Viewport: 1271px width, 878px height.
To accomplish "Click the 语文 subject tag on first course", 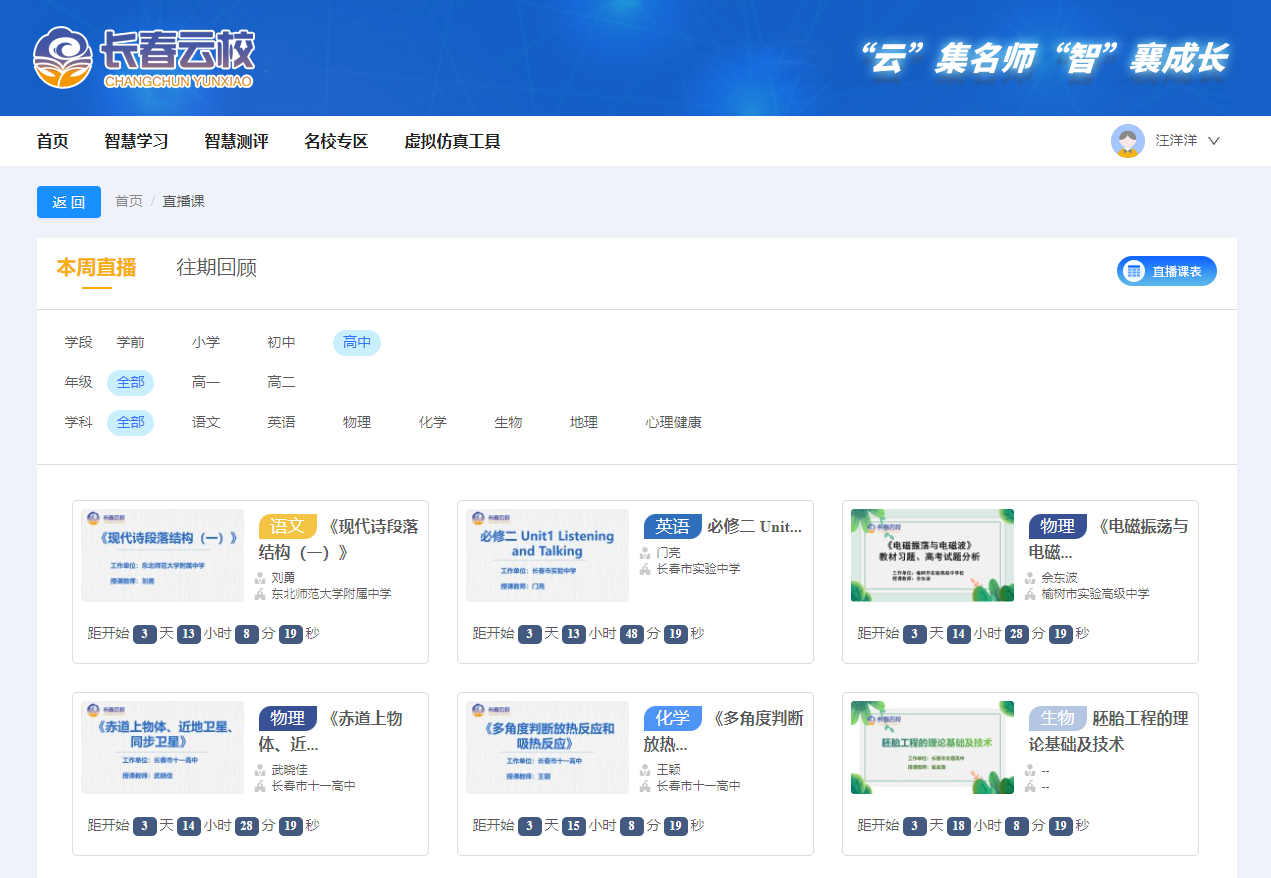I will [x=287, y=526].
